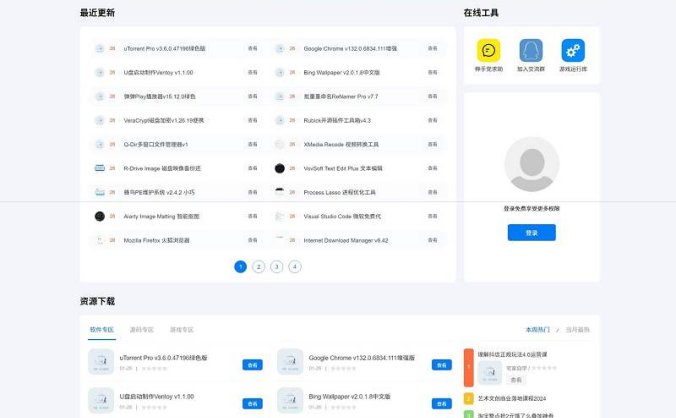Open the 'XMedia Recode' title
The image size is (676, 418).
click(x=341, y=144)
